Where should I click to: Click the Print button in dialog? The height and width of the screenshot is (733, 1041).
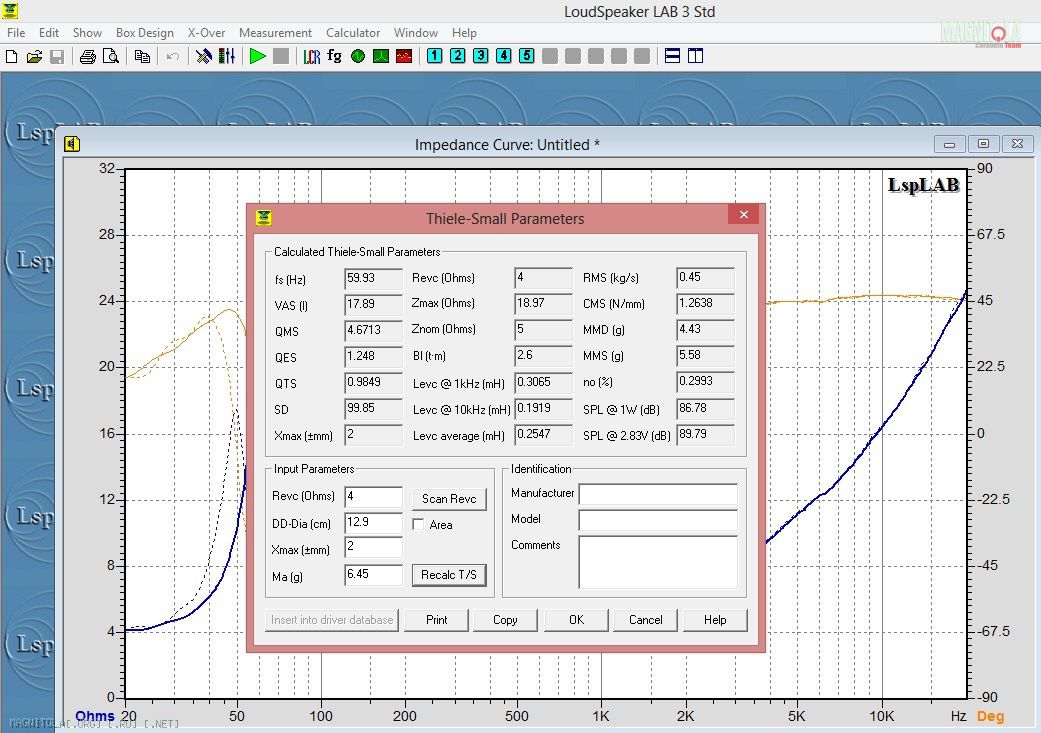437,620
